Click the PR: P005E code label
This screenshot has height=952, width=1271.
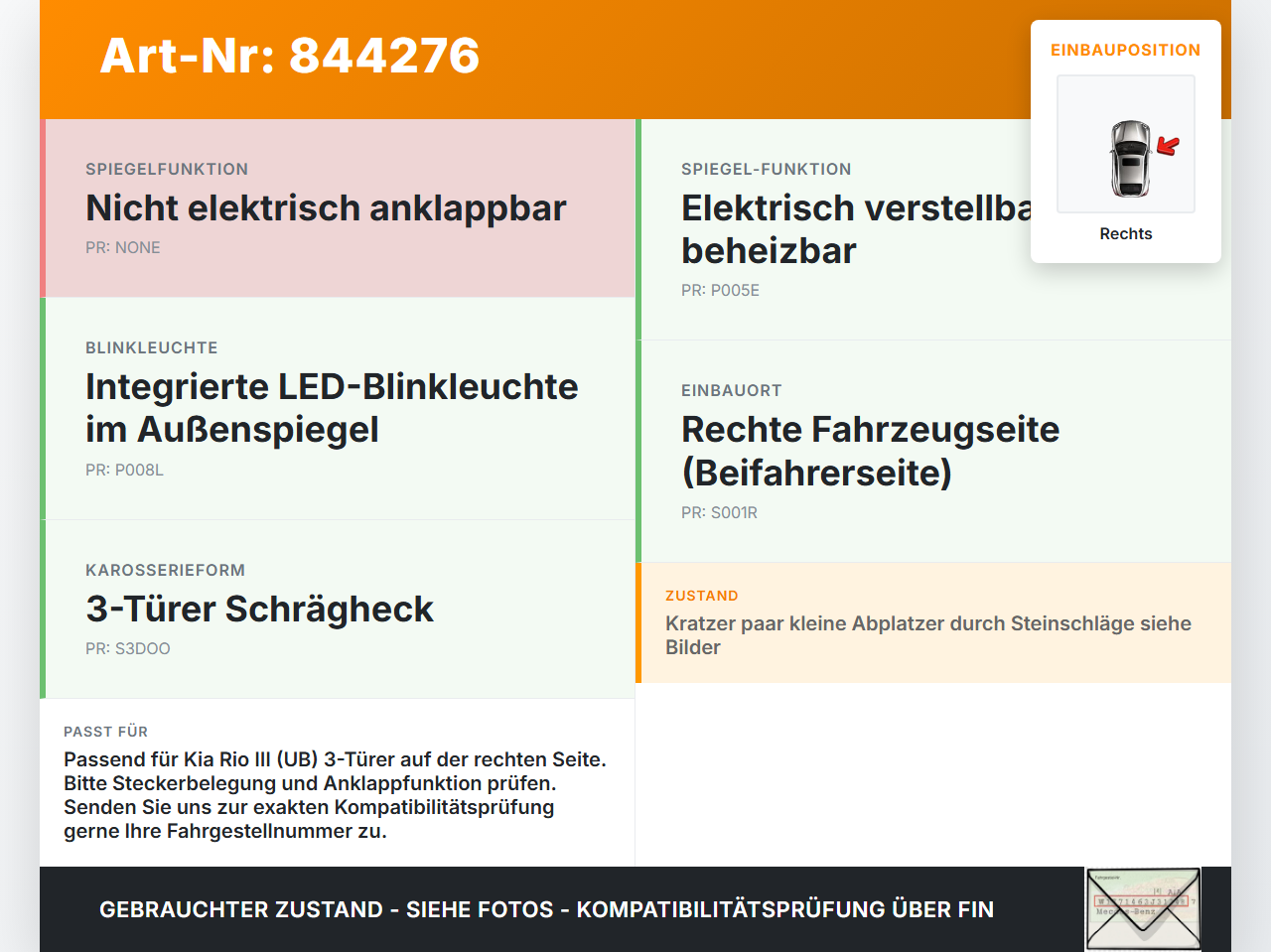coord(720,290)
